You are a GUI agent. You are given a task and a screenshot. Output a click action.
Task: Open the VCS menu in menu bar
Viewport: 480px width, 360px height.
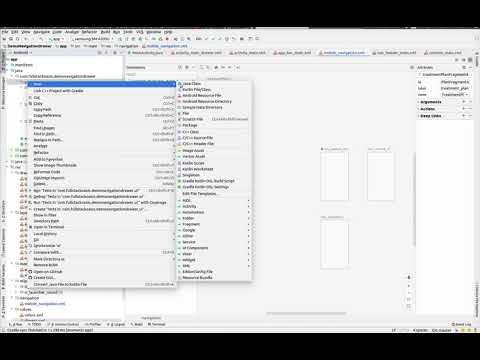[x=139, y=32]
